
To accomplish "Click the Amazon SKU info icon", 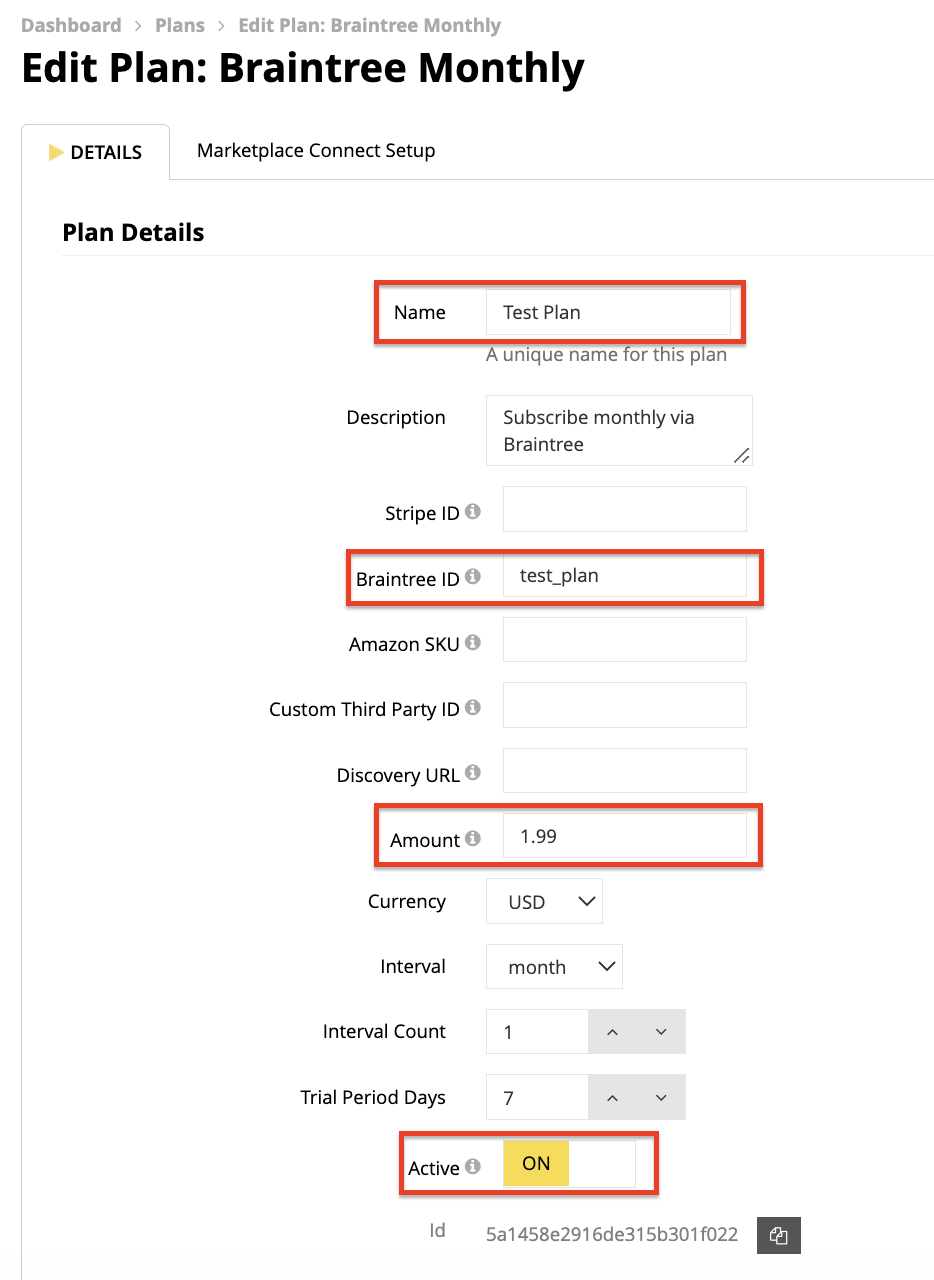I will click(473, 643).
